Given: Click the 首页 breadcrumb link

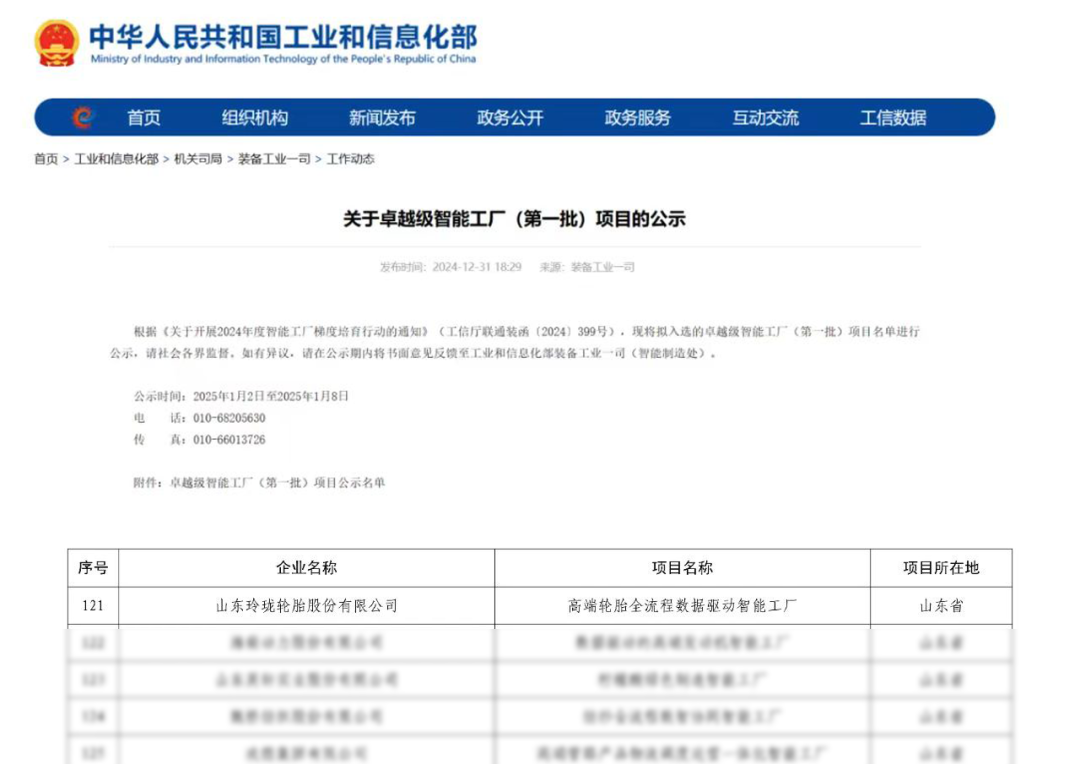Looking at the screenshot, I should pyautogui.click(x=46, y=159).
